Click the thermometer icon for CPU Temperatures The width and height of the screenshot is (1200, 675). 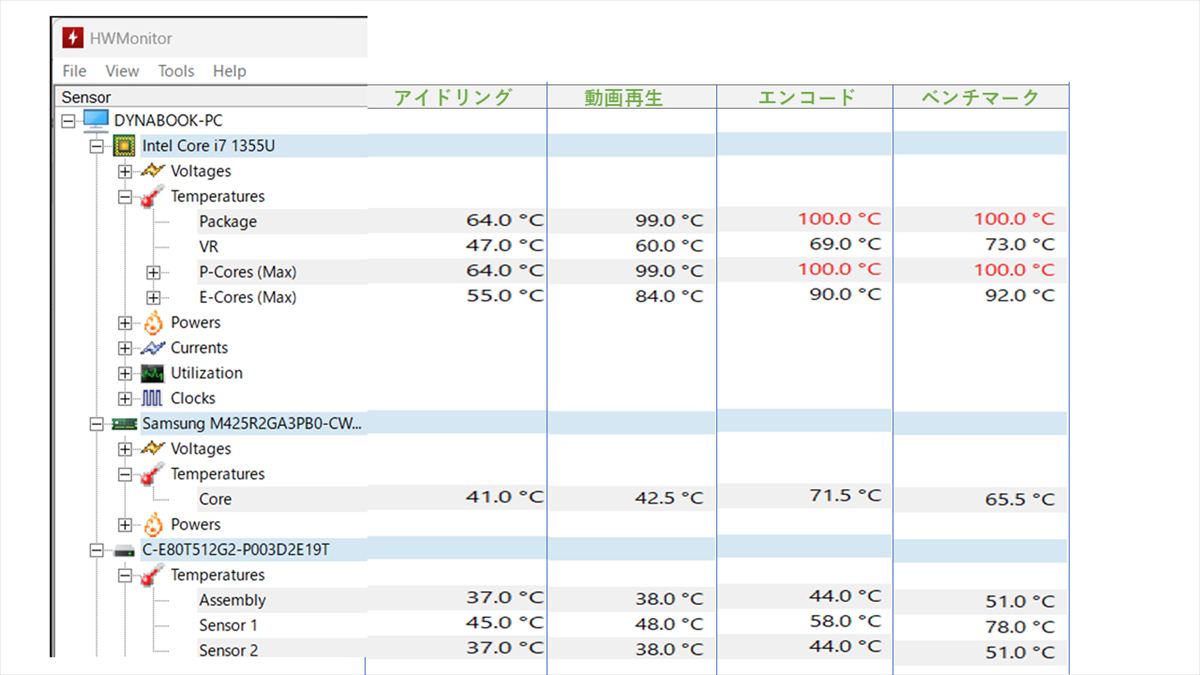[153, 197]
